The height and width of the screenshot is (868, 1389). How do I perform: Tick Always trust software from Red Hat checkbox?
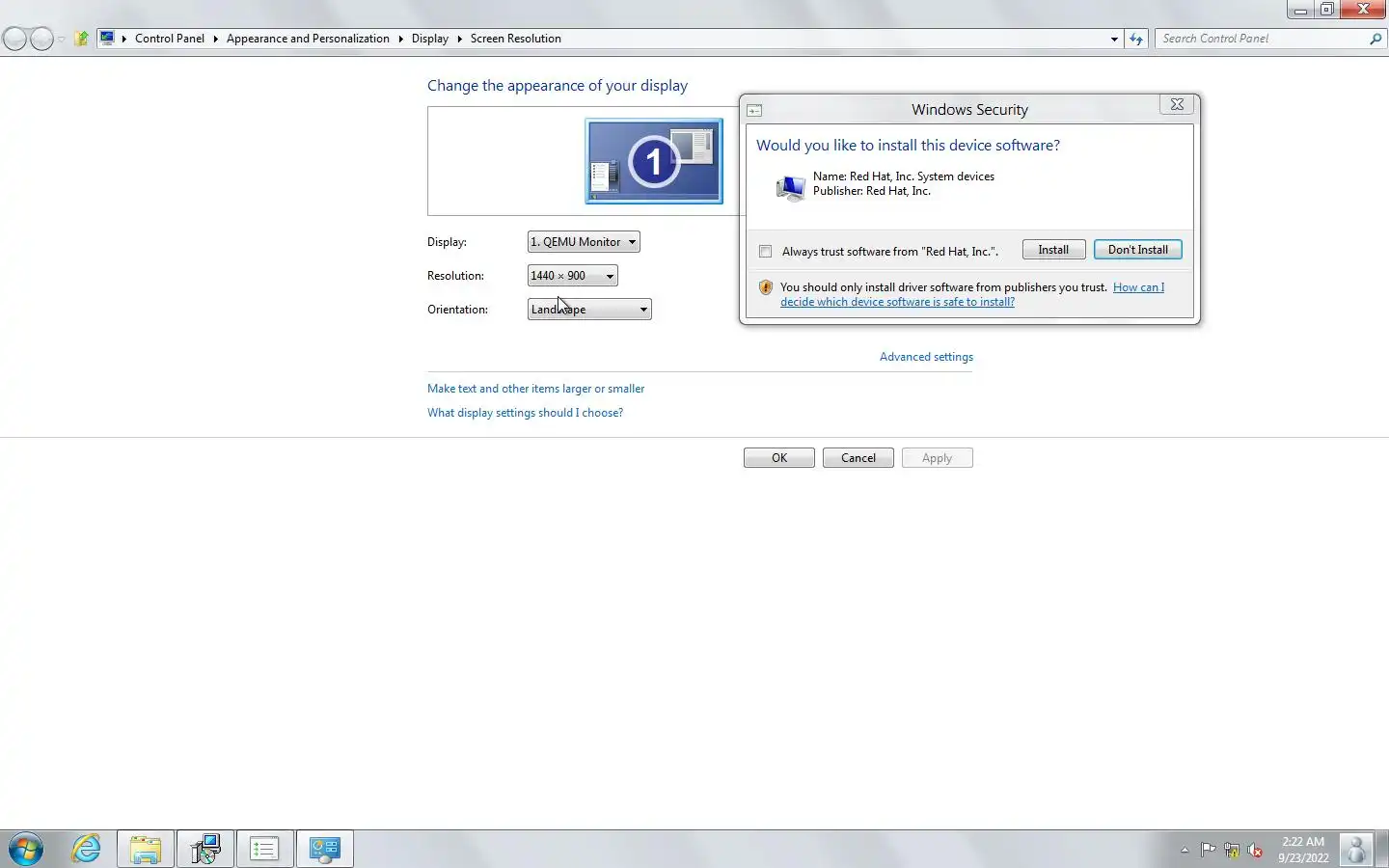click(x=765, y=252)
